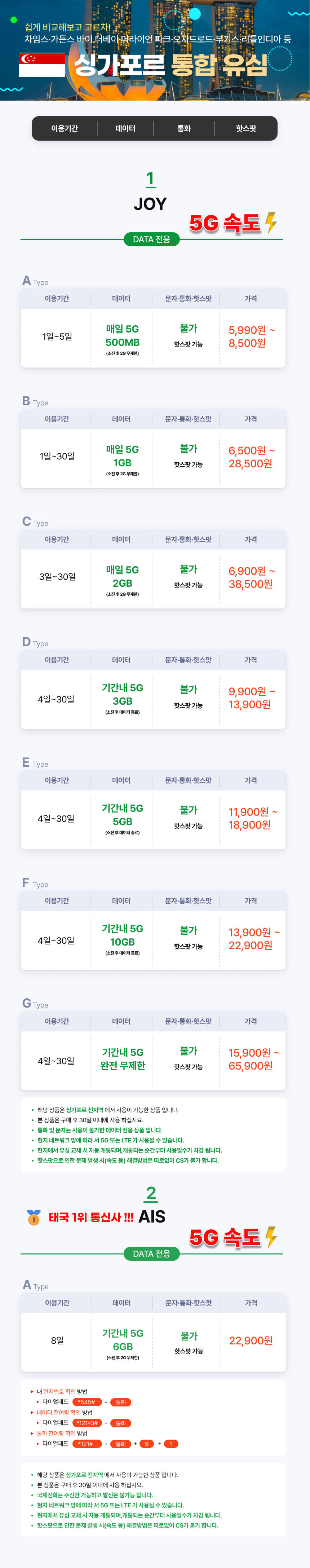Select the 이용기간 tab
The image size is (310, 1568).
(65, 128)
